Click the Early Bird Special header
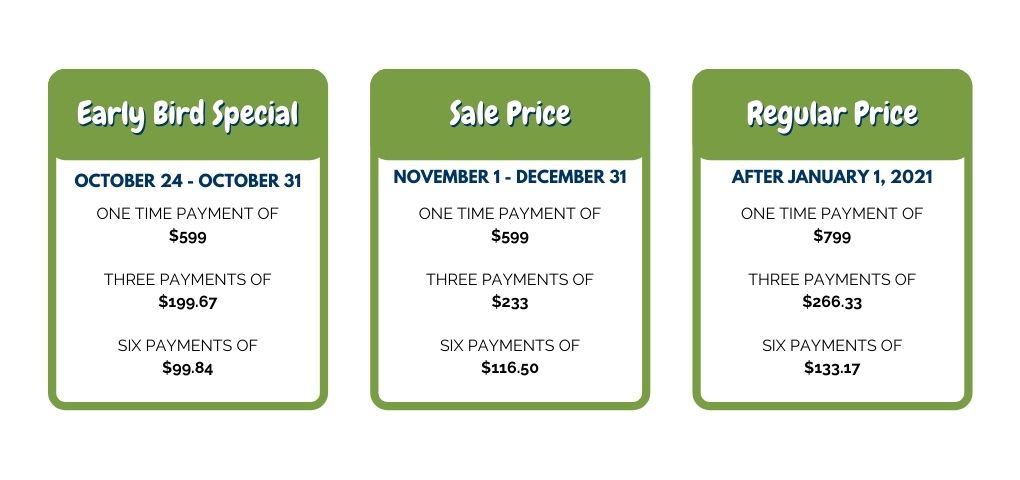1020x480 pixels. coord(188,114)
